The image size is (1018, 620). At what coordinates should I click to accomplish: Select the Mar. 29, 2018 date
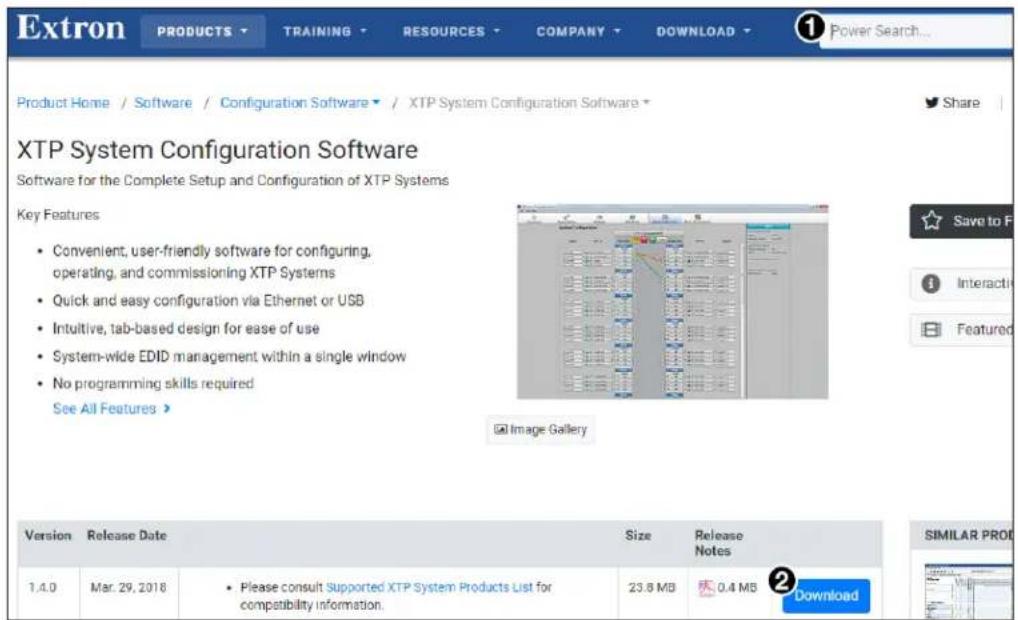coord(129,588)
